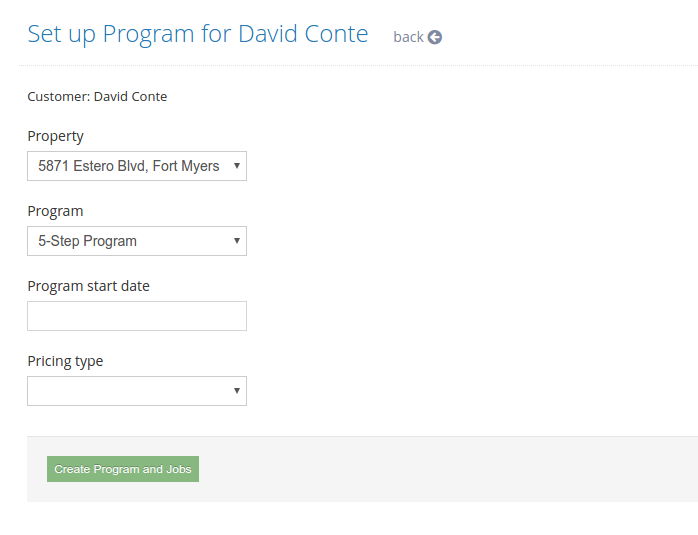Click the Program start date label
698x535 pixels.
coord(89,286)
